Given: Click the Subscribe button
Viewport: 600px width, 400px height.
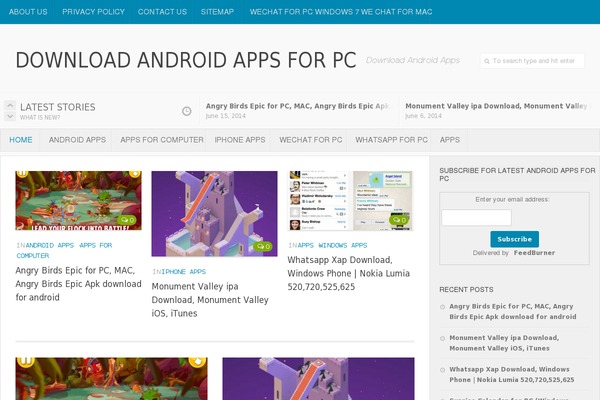Looking at the screenshot, I should click(x=515, y=239).
